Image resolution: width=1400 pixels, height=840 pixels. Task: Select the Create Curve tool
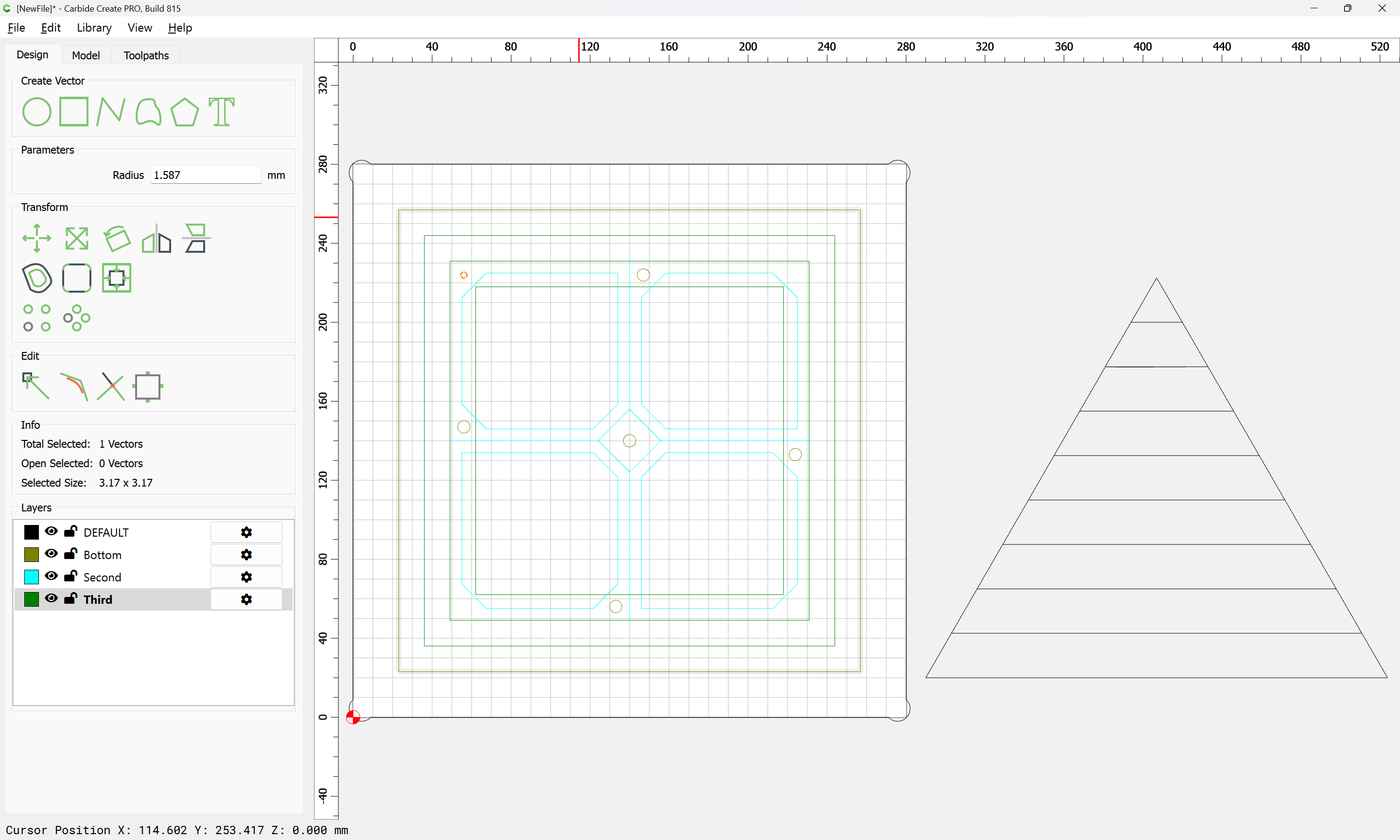click(148, 111)
